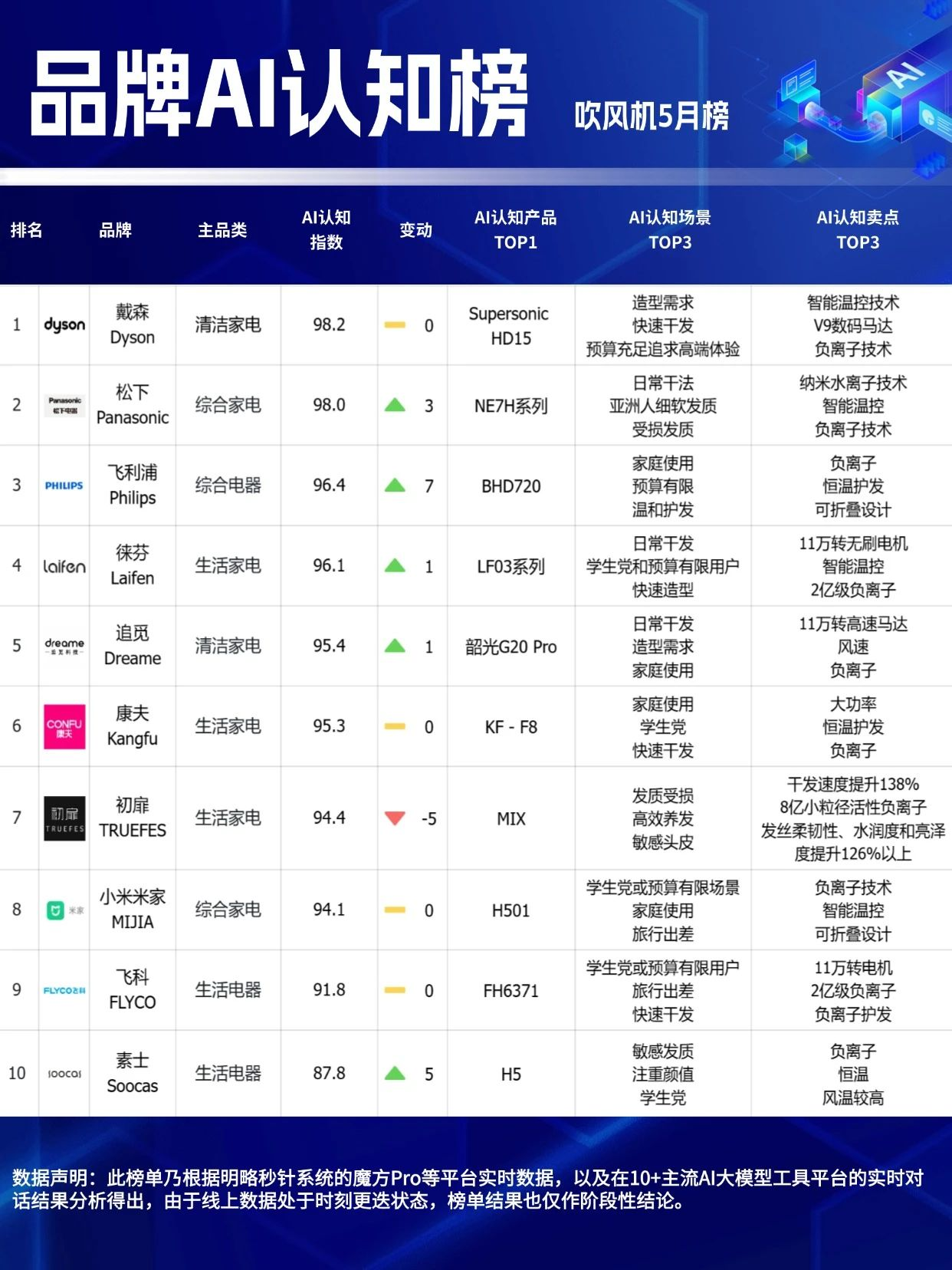Click the 吹风机5月榜 subtitle
This screenshot has height=1270, width=952.
[x=652, y=116]
